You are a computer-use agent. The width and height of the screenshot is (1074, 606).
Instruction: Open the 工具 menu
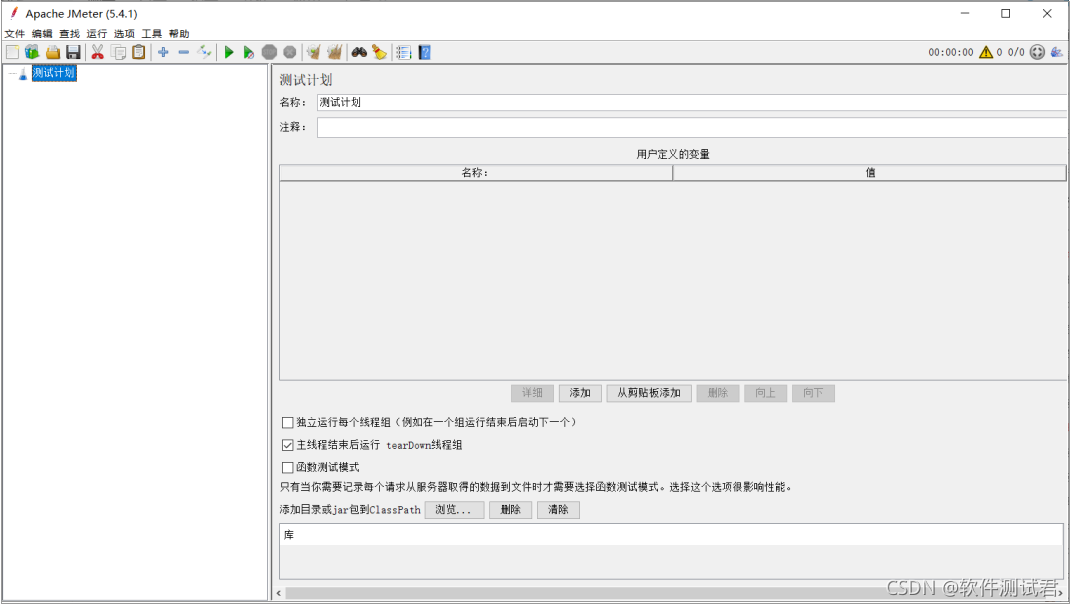pos(151,34)
